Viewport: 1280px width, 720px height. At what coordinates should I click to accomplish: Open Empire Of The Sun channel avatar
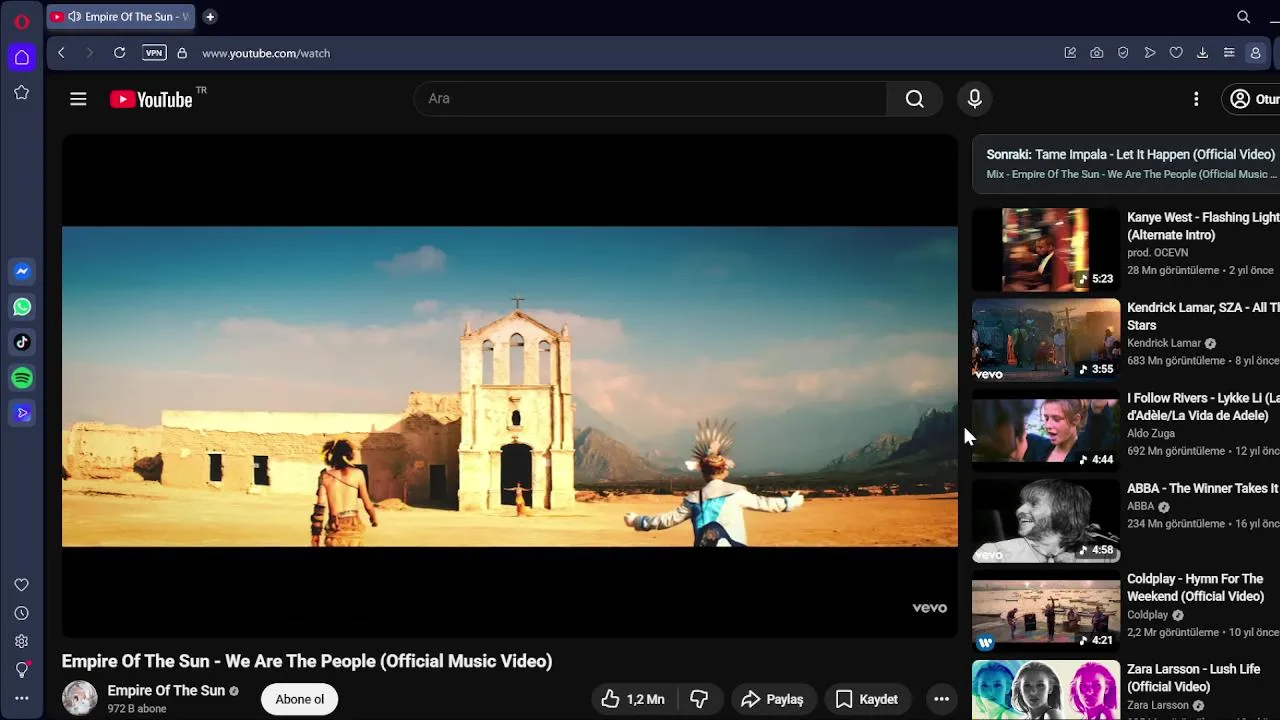tap(80, 698)
